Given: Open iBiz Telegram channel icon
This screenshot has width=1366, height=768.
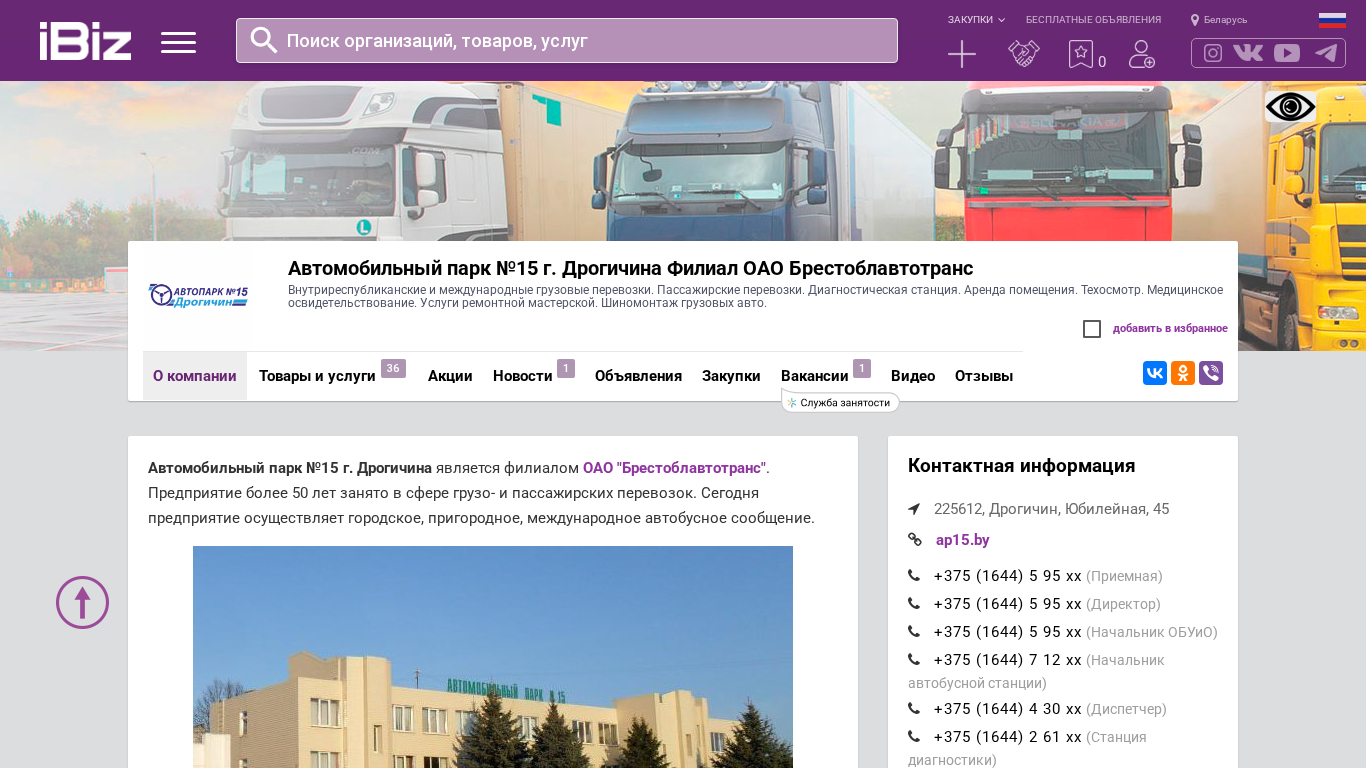Looking at the screenshot, I should click(x=1326, y=53).
